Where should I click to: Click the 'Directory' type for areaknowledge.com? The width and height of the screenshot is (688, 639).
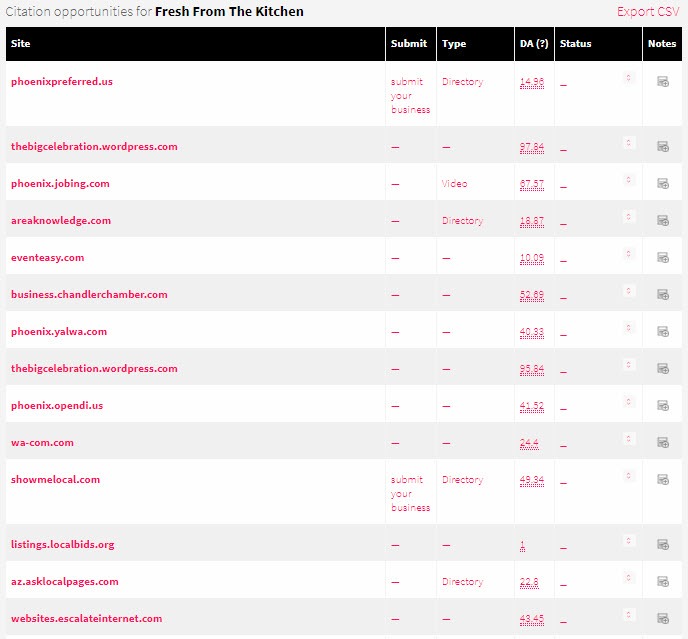pos(462,221)
